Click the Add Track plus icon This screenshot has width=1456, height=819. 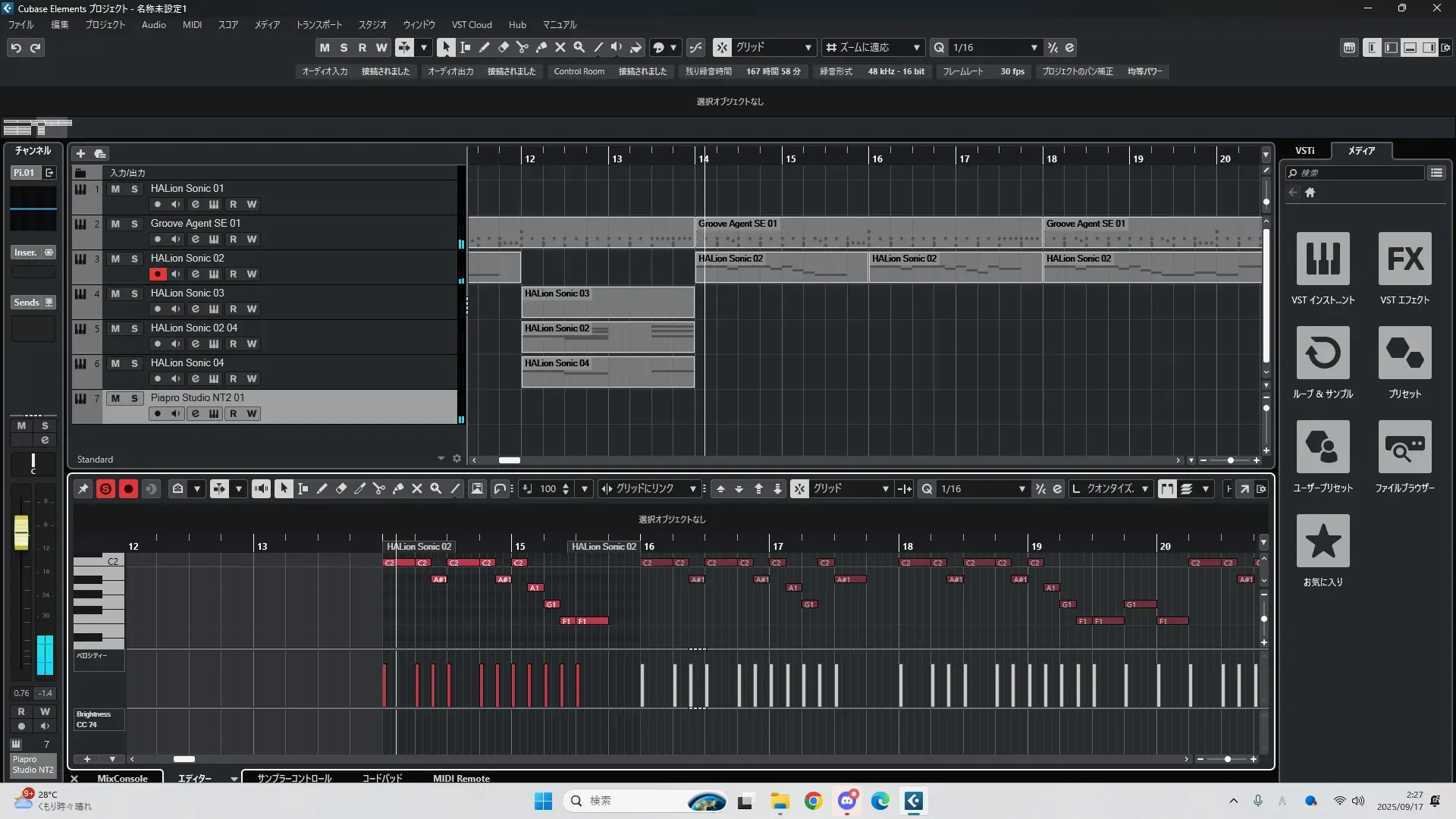pyautogui.click(x=80, y=154)
